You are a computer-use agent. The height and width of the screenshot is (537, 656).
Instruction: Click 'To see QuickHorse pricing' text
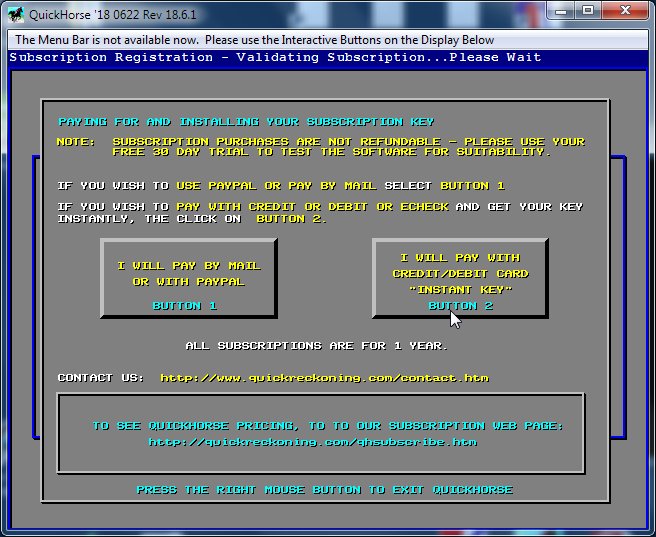[x=328, y=426]
